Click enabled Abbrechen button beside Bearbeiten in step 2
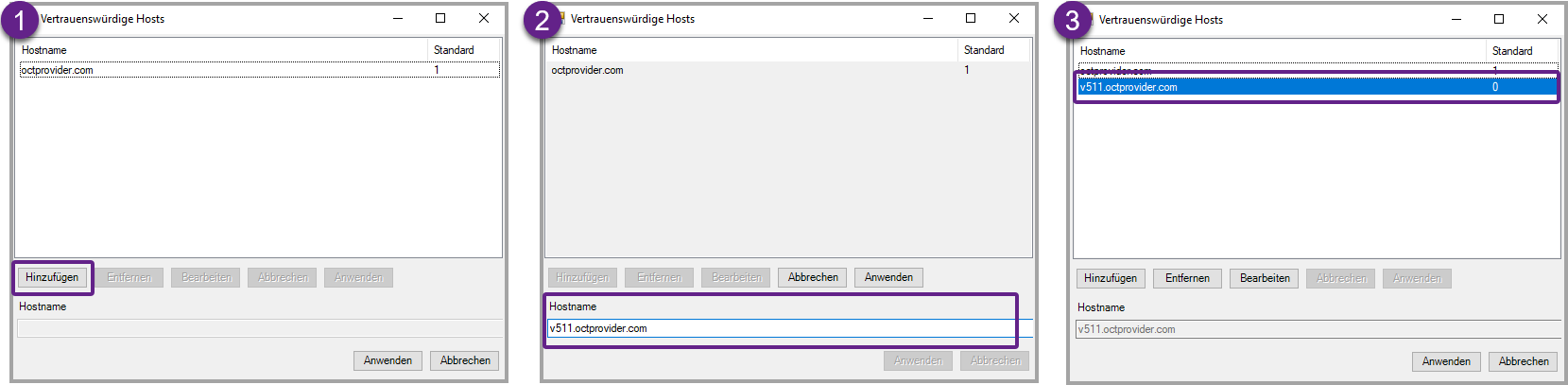 tap(813, 277)
